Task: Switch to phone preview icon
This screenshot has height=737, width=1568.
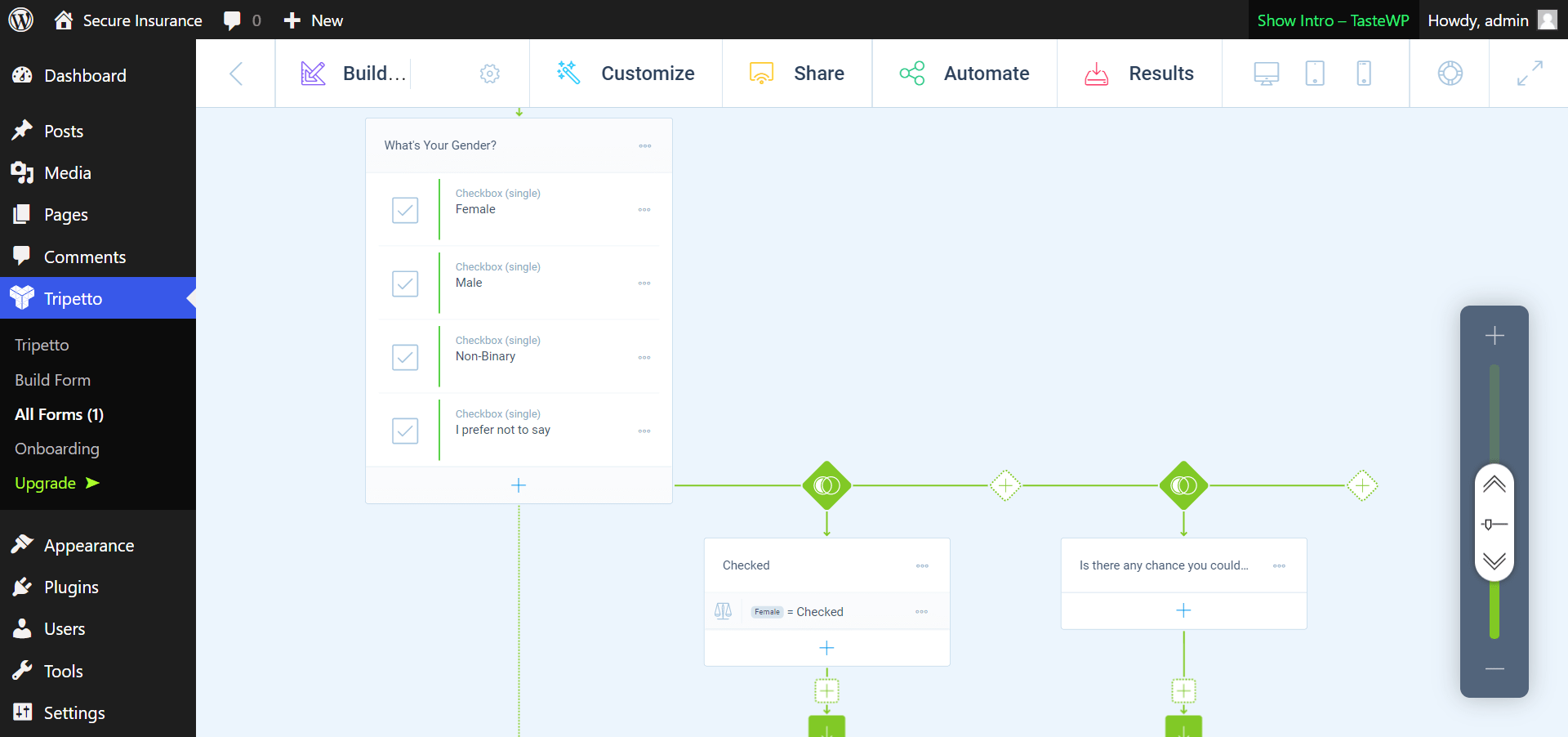Action: coord(1364,74)
